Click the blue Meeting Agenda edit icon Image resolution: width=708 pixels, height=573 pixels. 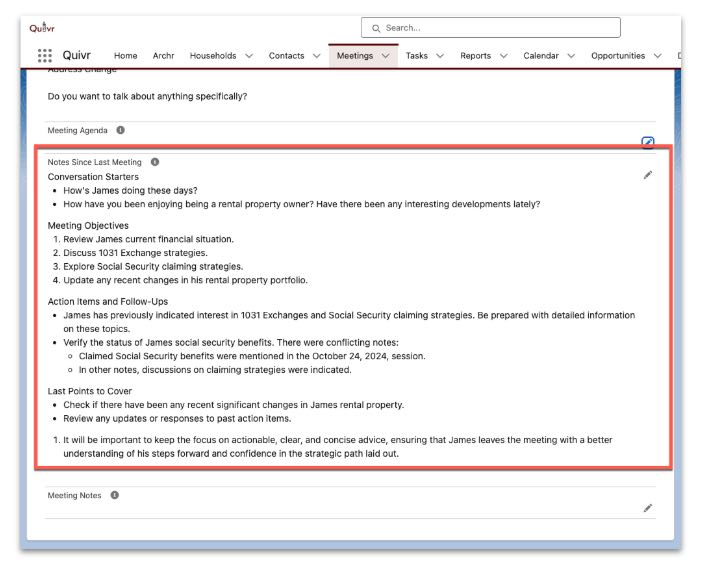click(648, 142)
